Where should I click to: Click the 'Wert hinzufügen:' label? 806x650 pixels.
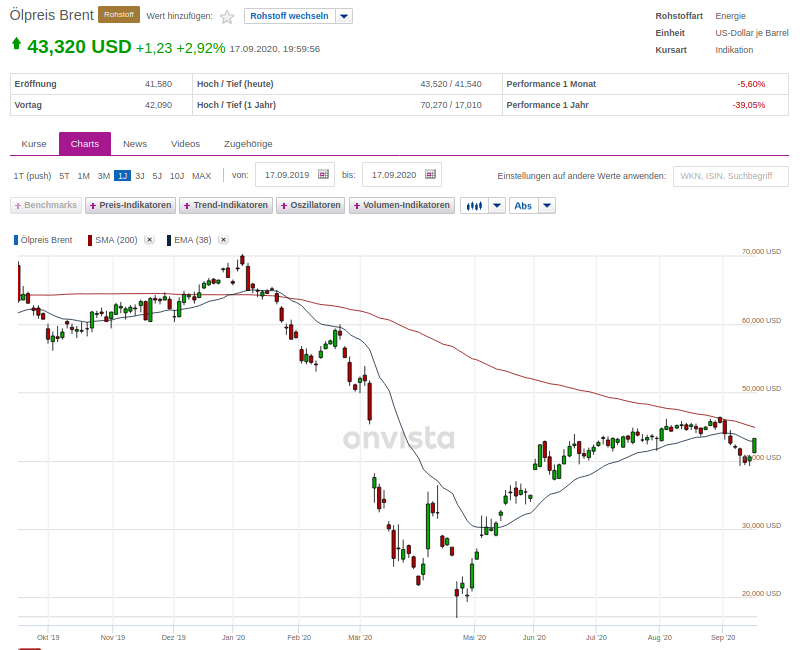click(179, 16)
